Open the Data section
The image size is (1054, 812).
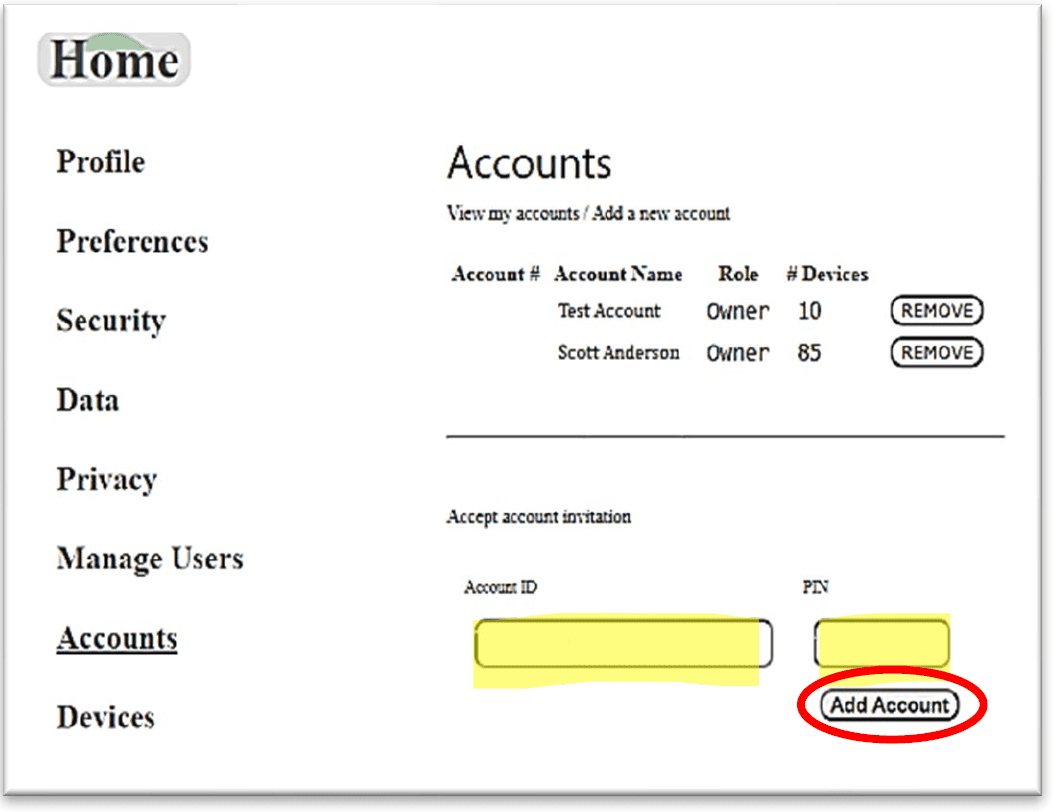(87, 400)
